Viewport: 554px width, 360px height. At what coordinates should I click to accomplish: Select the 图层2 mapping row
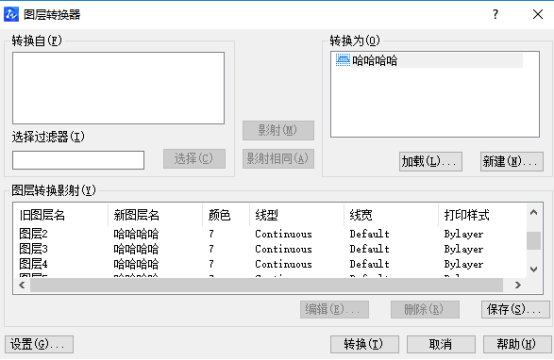tap(269, 234)
